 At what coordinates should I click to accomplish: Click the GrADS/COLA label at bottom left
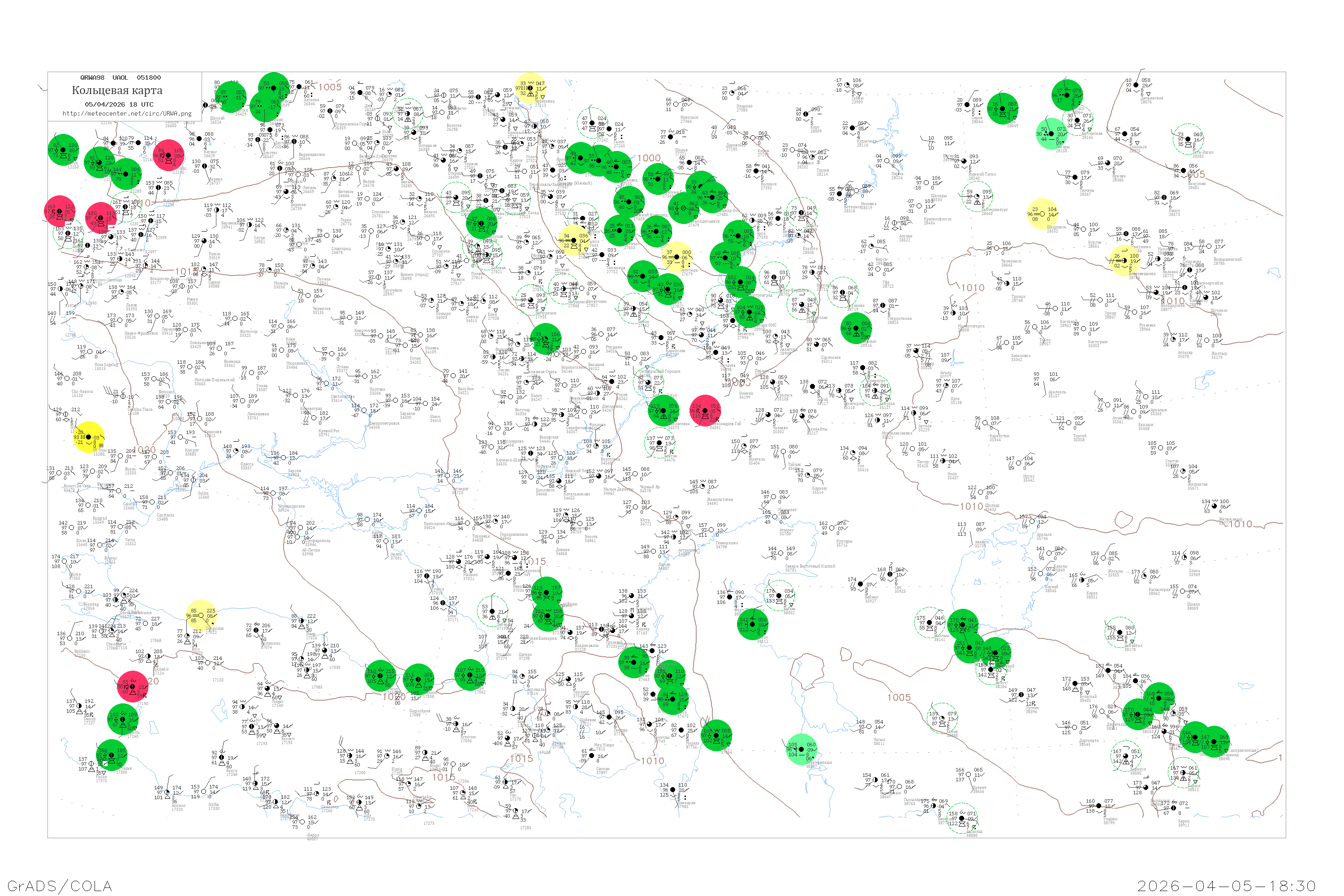[x=60, y=886]
